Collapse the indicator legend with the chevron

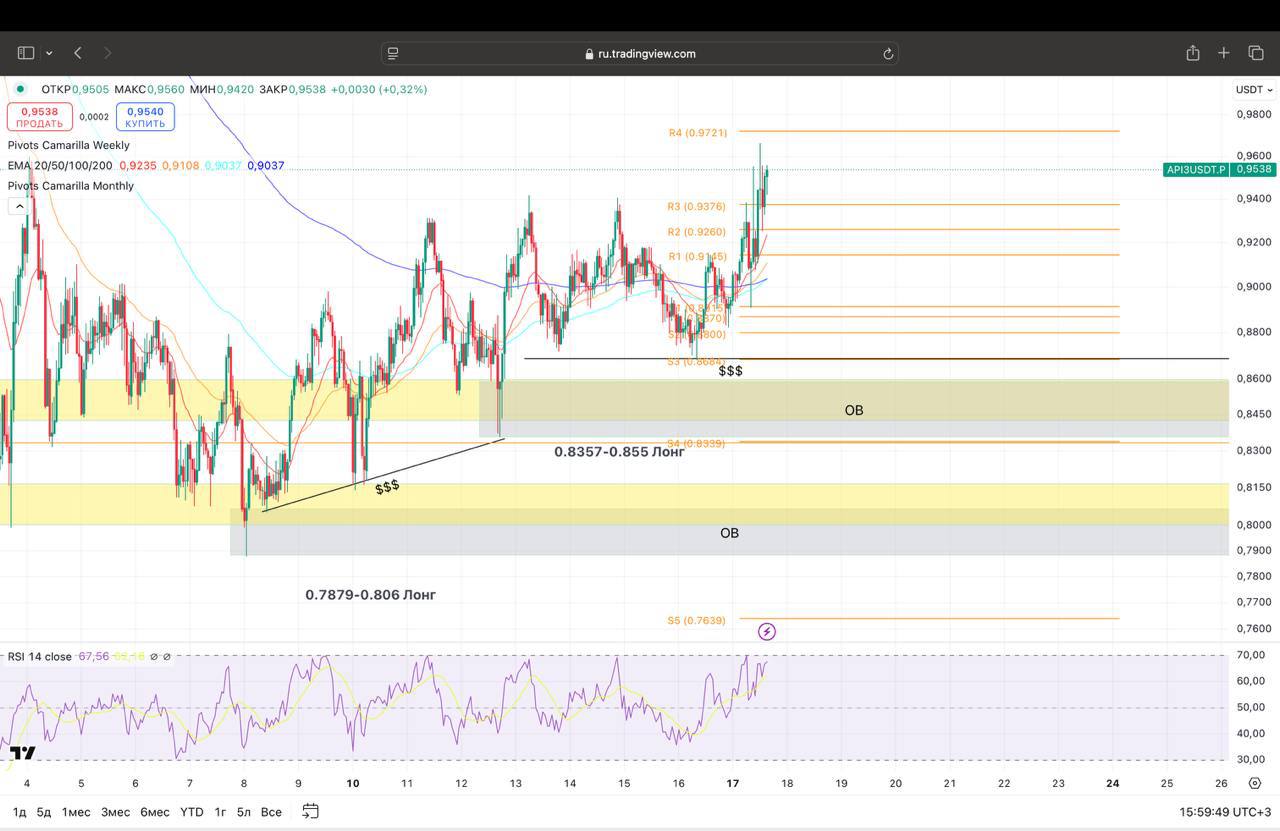point(18,206)
